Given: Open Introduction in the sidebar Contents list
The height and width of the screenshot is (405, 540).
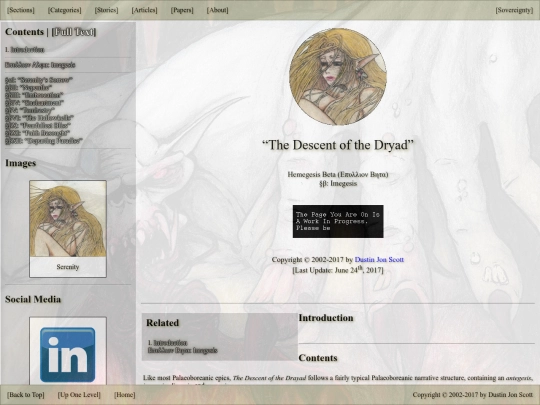Looking at the screenshot, I should [x=27, y=50].
